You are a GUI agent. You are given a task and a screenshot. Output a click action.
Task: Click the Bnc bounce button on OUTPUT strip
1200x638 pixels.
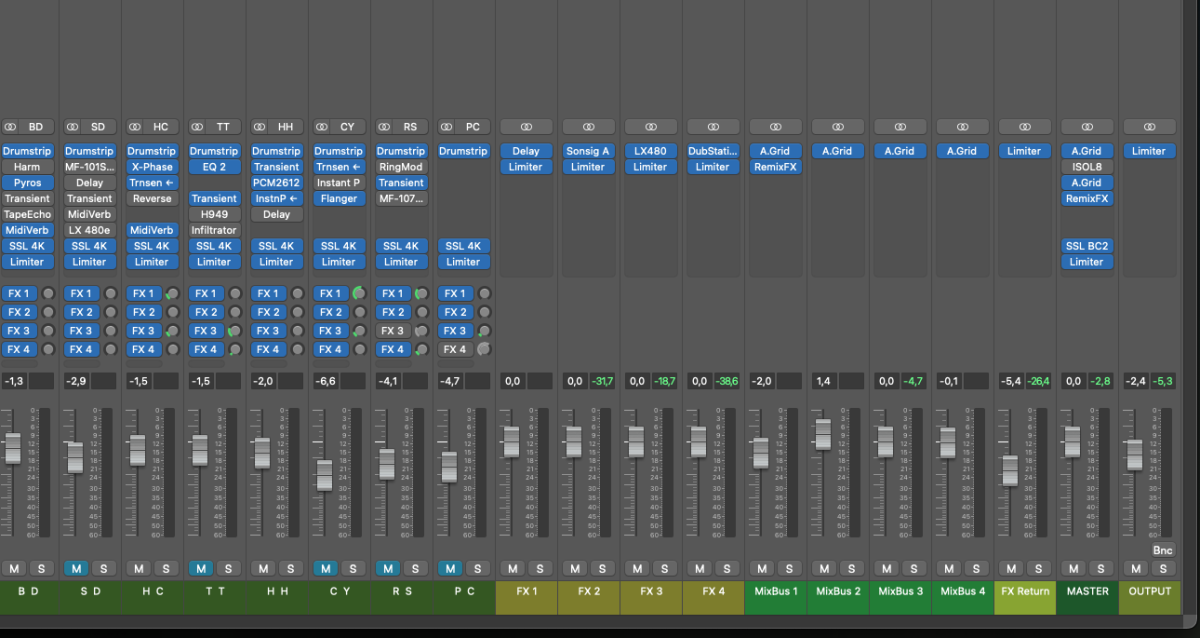(1161, 551)
